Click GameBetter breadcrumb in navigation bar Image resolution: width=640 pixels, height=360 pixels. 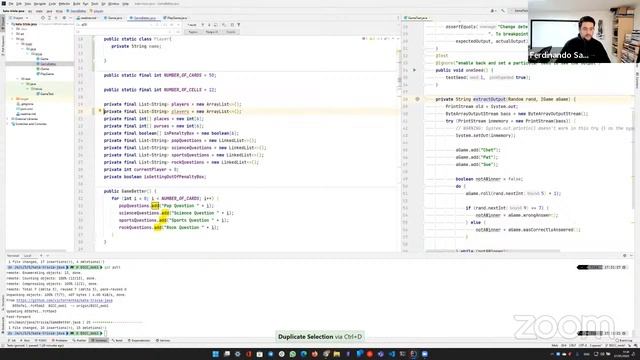pyautogui.click(x=76, y=11)
